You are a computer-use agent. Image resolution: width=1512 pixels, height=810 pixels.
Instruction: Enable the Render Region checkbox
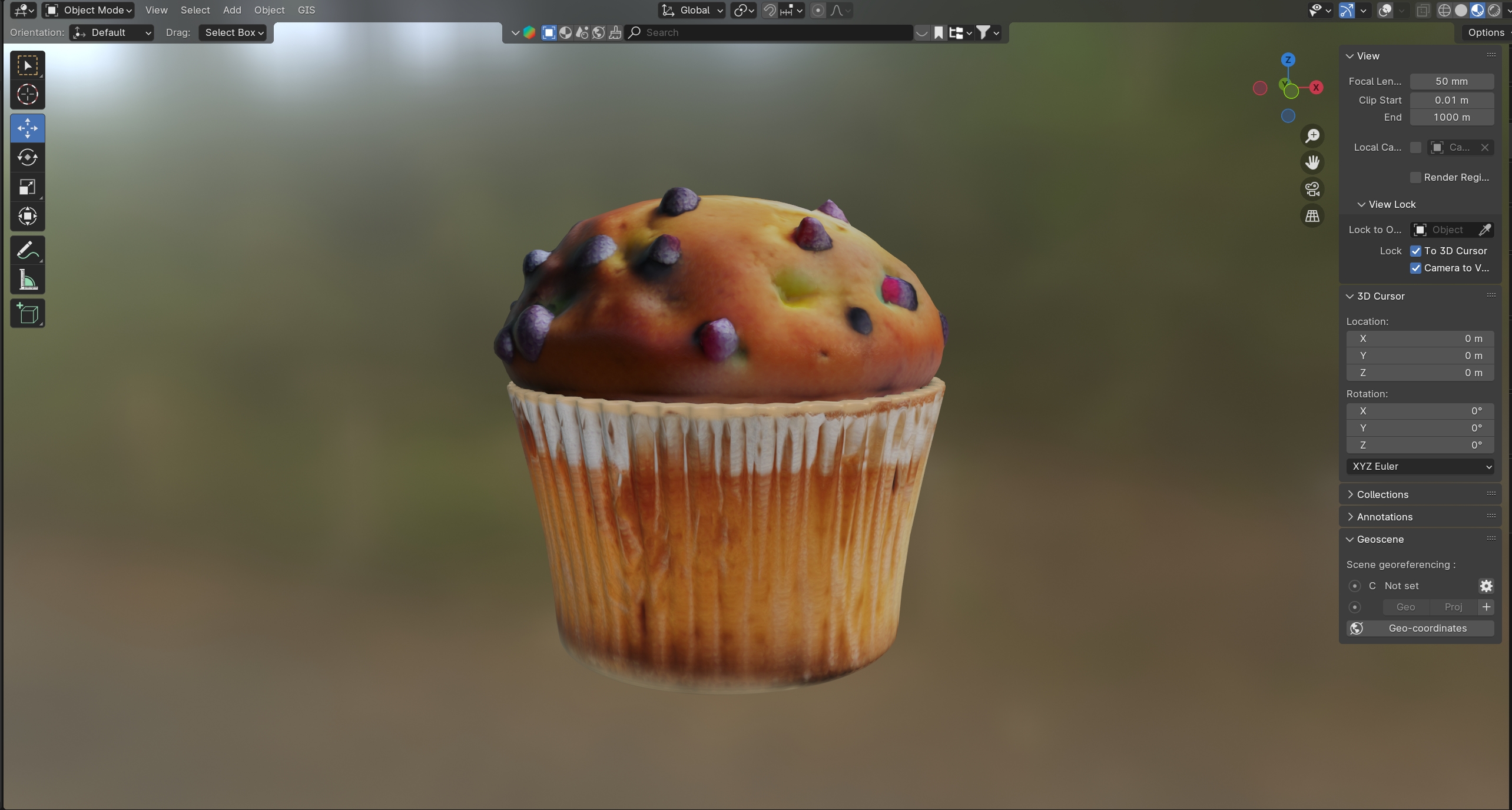tap(1415, 177)
